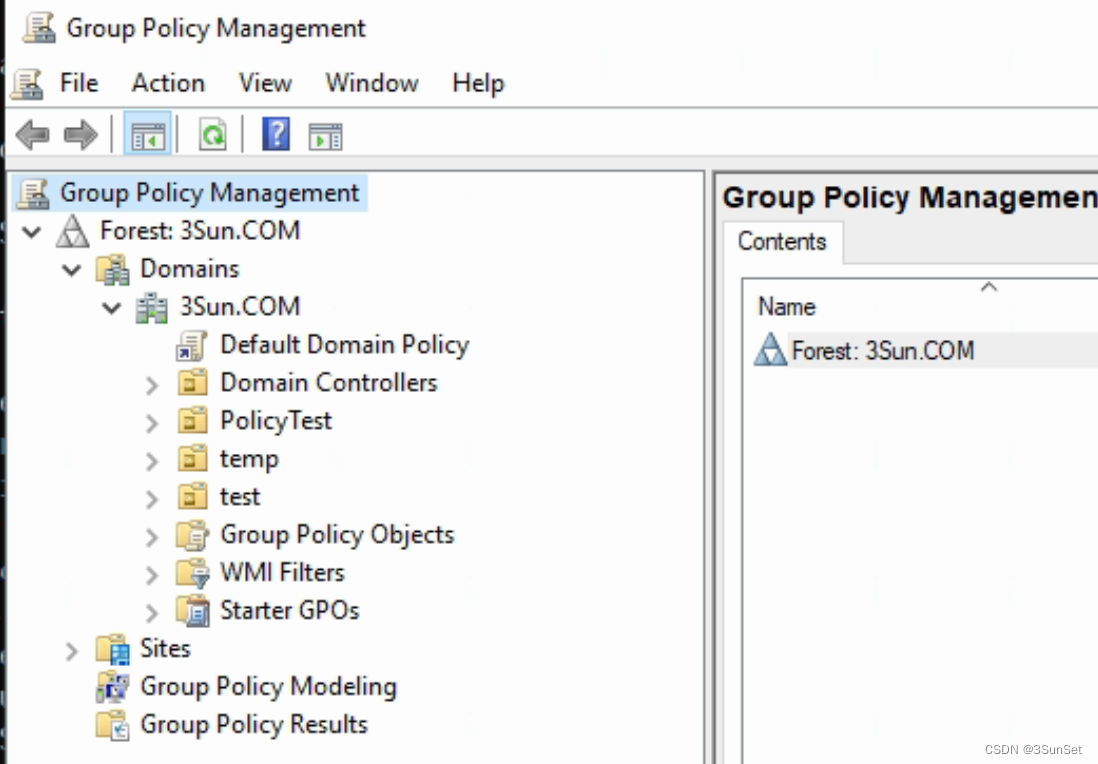Open the Action menu
The width and height of the screenshot is (1098, 764).
pyautogui.click(x=167, y=83)
